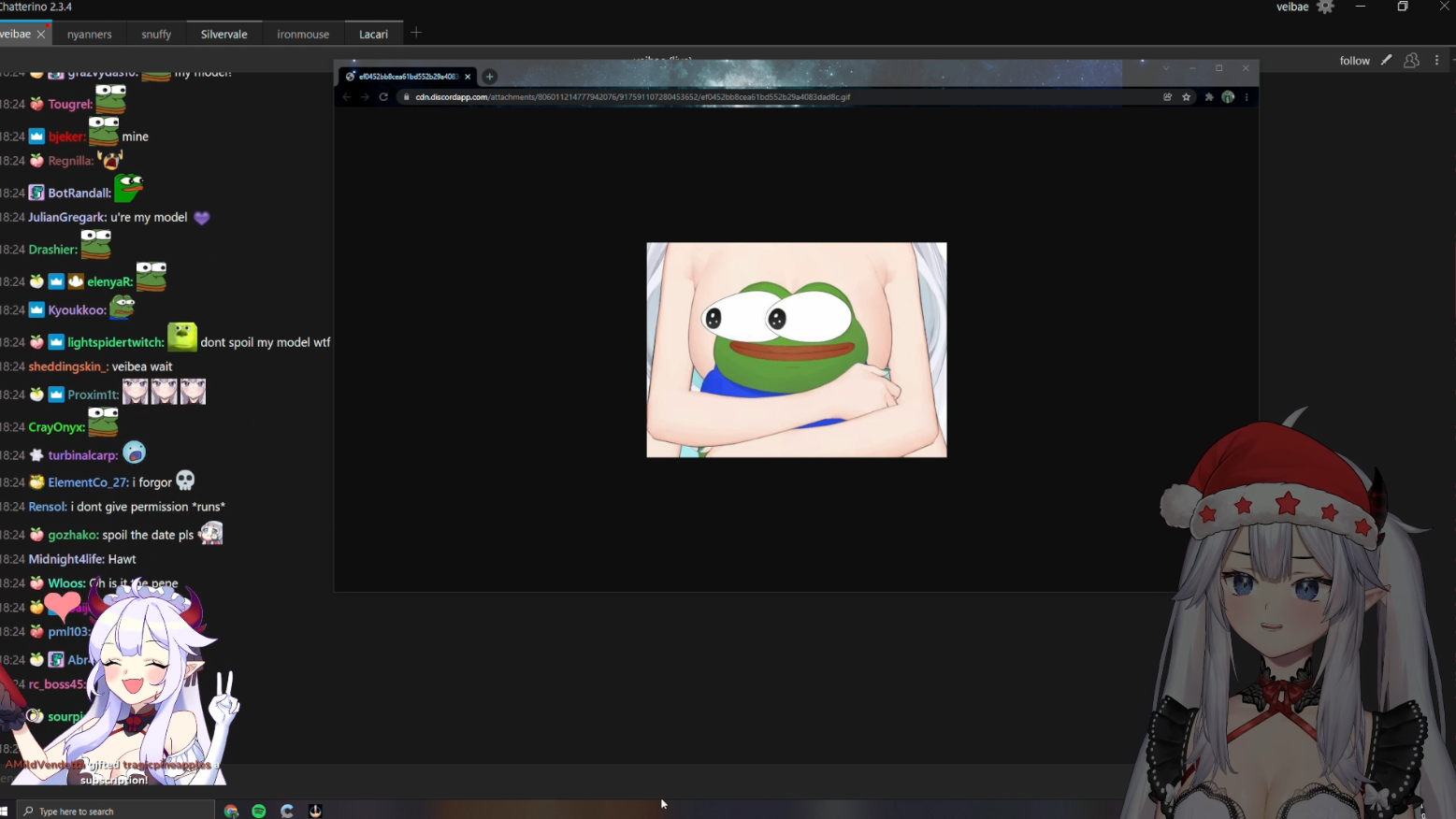The width and height of the screenshot is (1456, 819).
Task: Open Chatterino from the taskbar
Action: coord(287,811)
